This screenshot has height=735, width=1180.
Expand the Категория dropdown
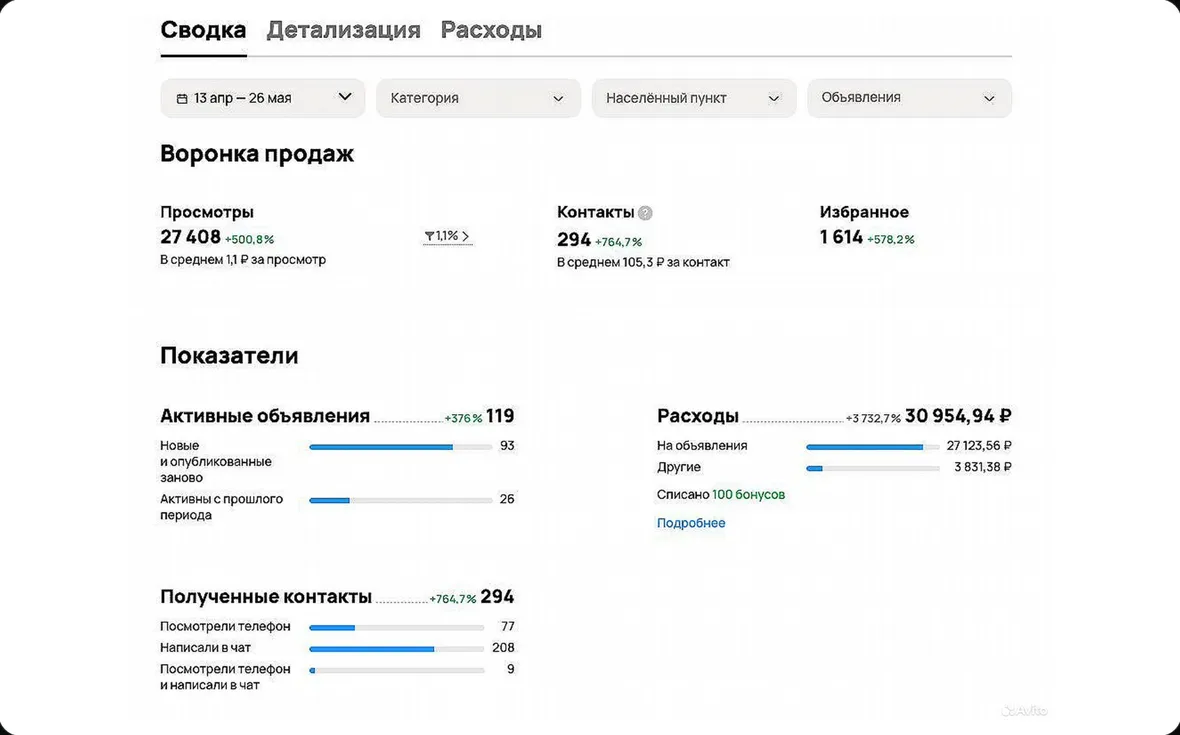click(479, 98)
